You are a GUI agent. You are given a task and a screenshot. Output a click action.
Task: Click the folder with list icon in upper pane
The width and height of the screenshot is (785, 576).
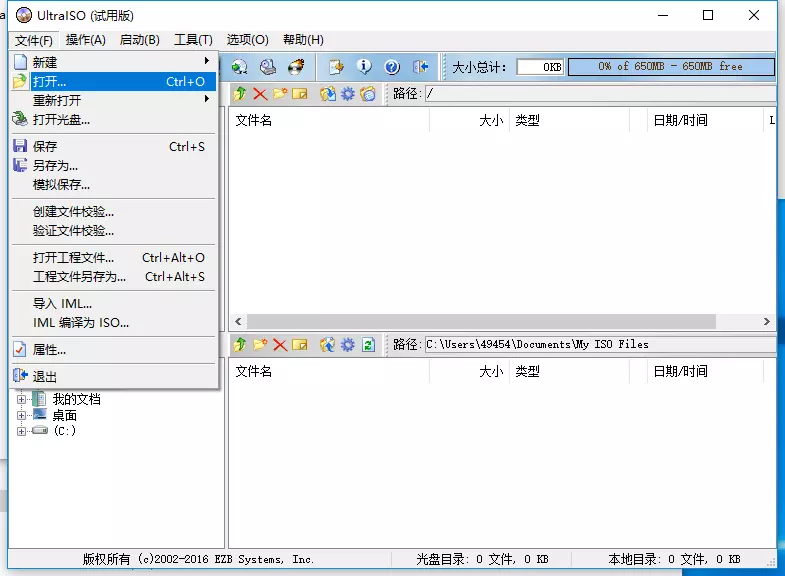pos(368,94)
